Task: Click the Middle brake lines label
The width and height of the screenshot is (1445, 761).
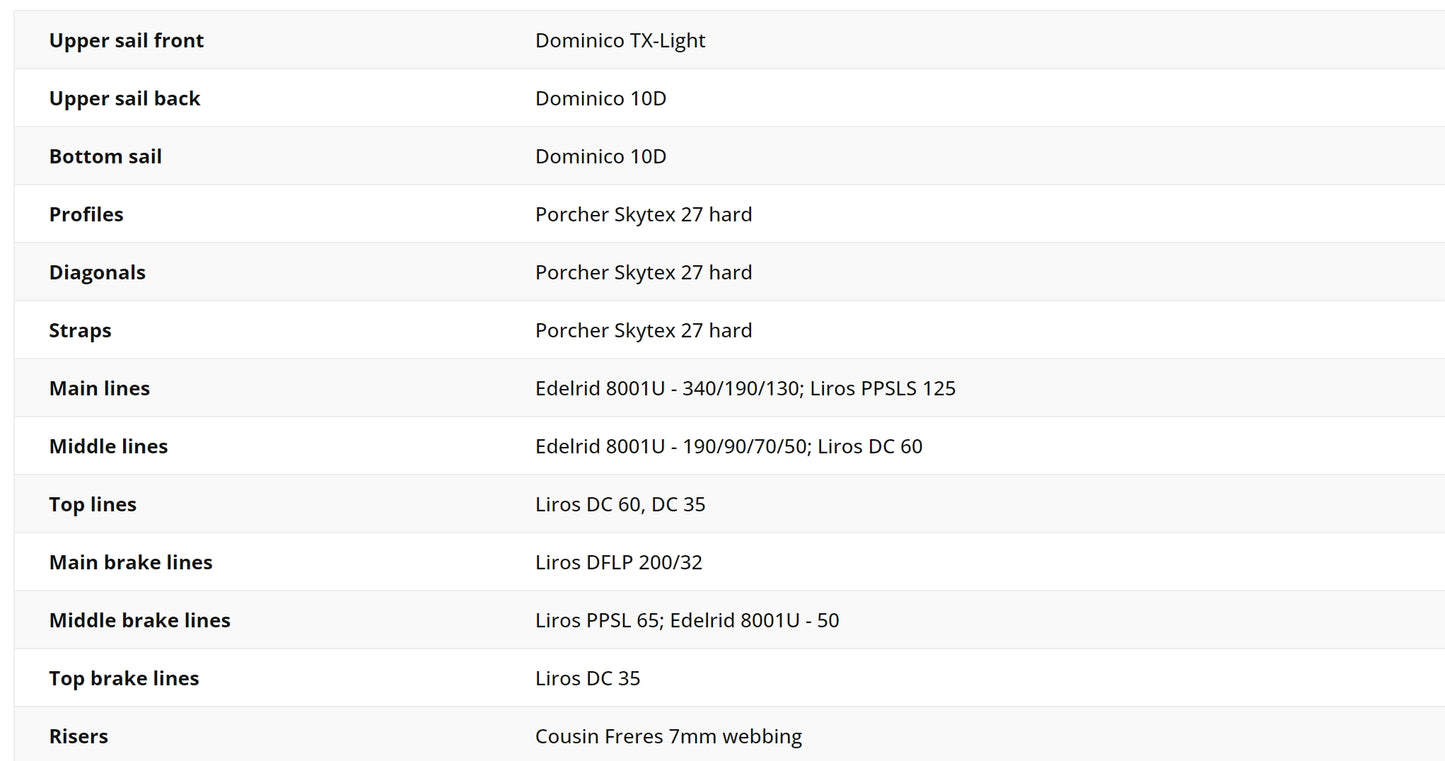Action: coord(139,620)
